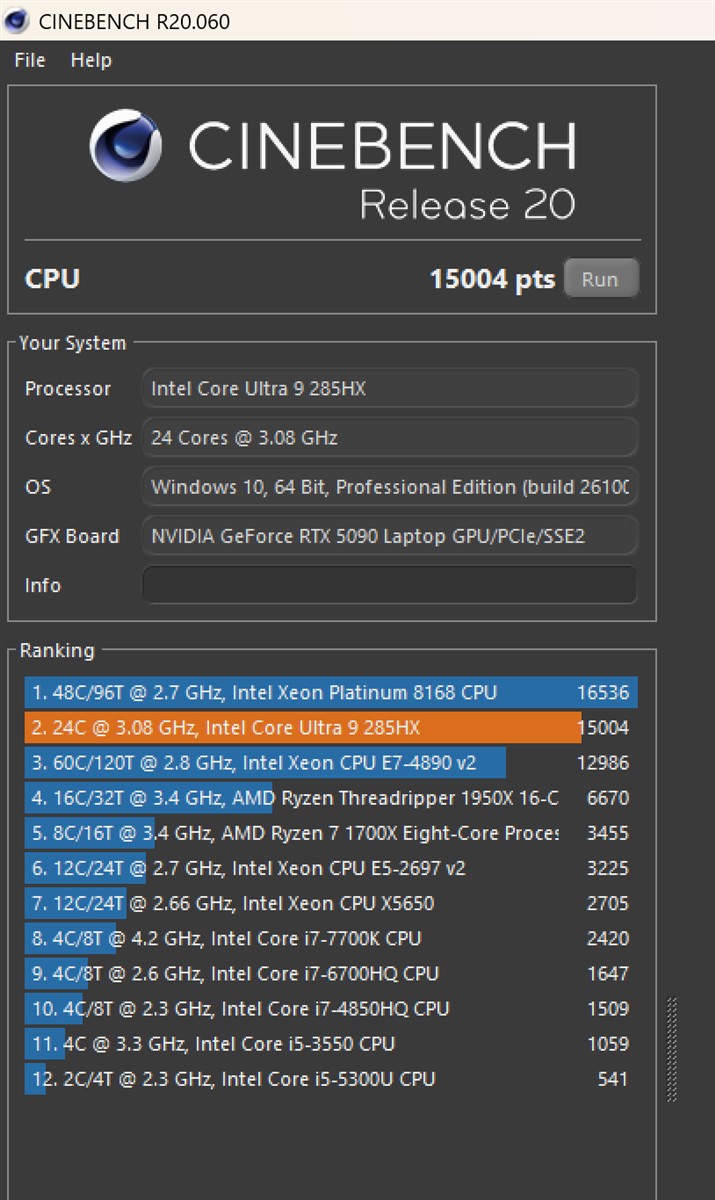This screenshot has width=715, height=1200.
Task: Select the Xeon E7-4890 v2 ranking entry
Action: (330, 763)
